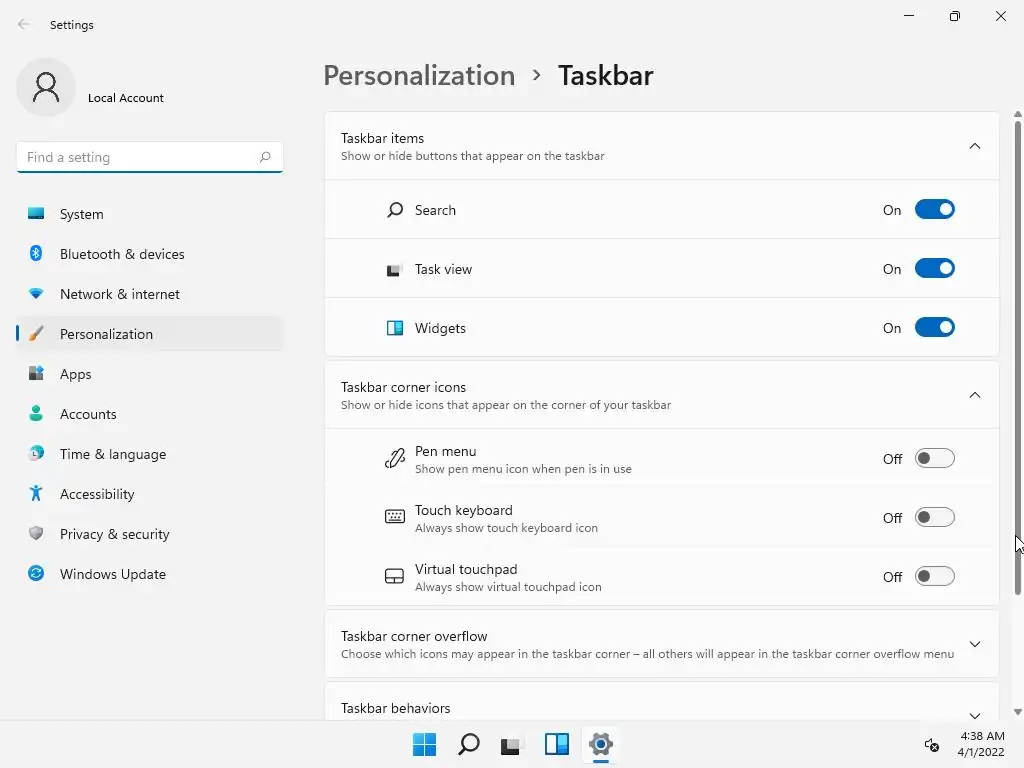
Task: Click the Personalization breadcrumb link
Action: pos(419,76)
